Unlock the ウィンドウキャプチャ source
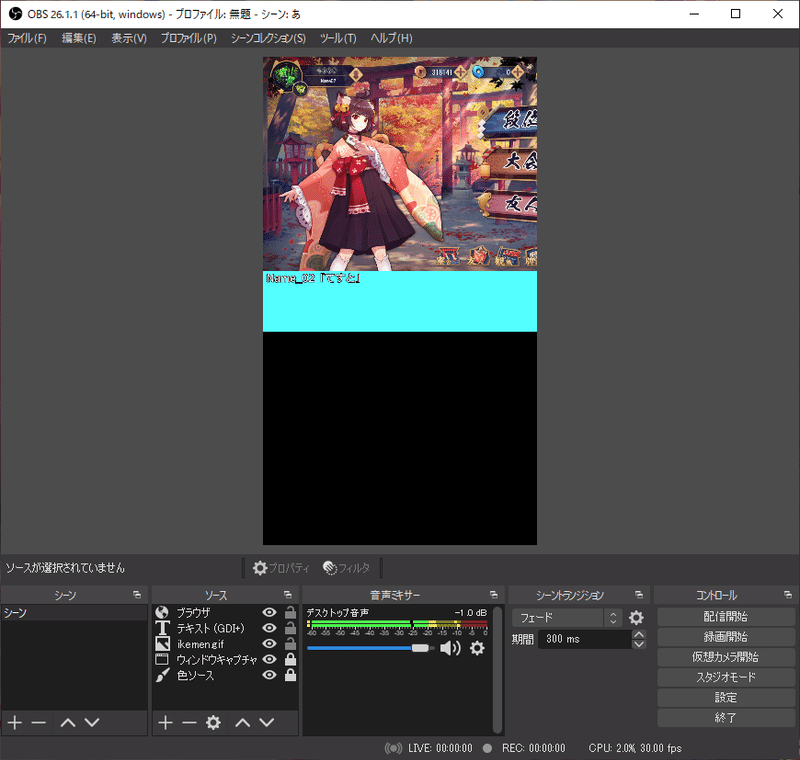Screen dimensions: 800x760 tap(290, 660)
